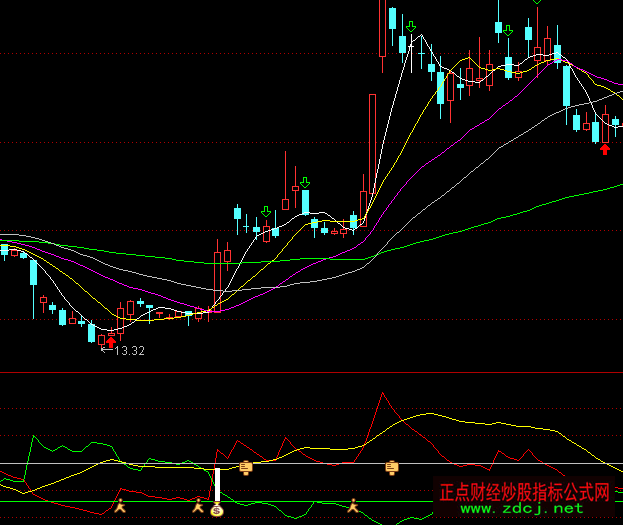Screen dimensions: 623x525
Task: Open the left orange message icon in indicator
Action: click(x=246, y=467)
